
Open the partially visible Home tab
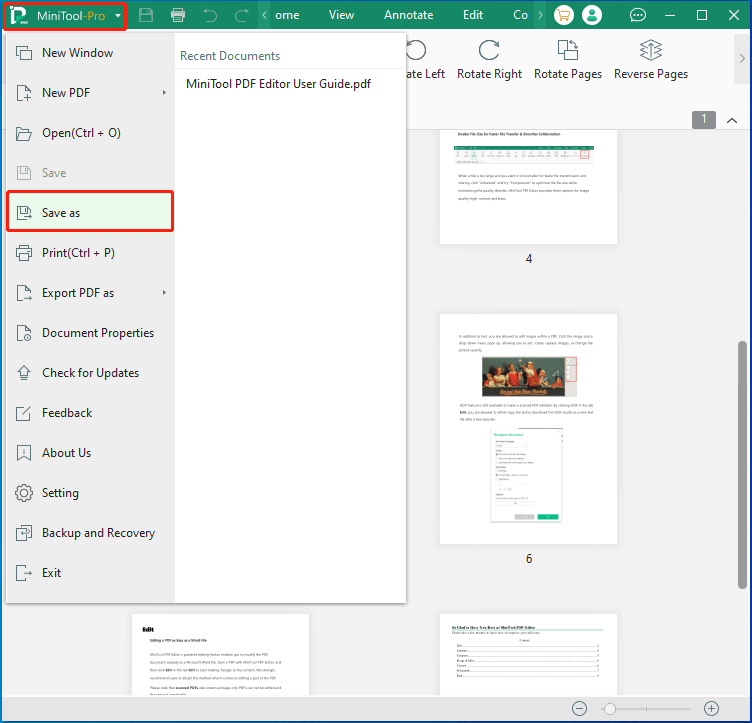[287, 15]
